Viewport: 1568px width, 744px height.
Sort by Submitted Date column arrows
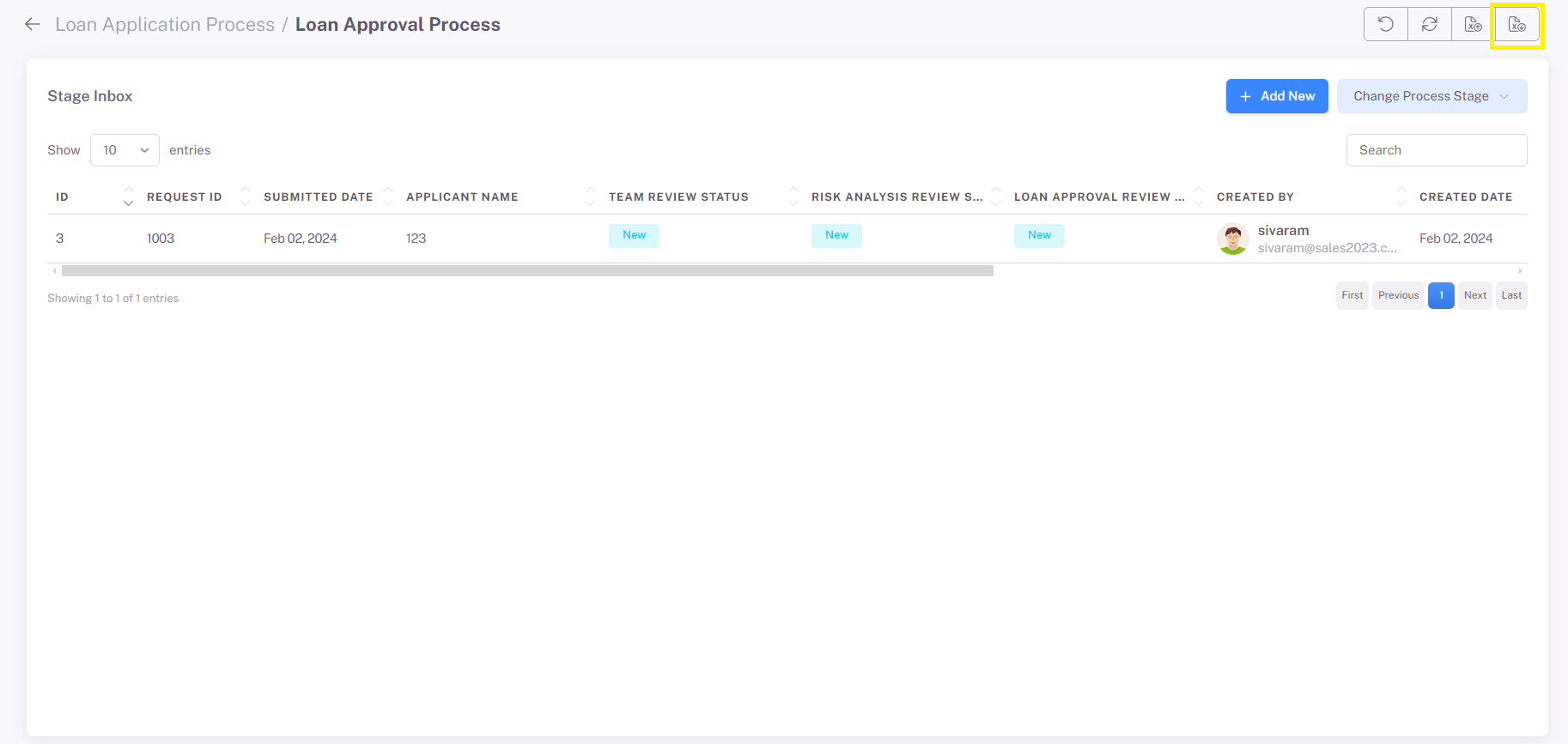click(388, 197)
